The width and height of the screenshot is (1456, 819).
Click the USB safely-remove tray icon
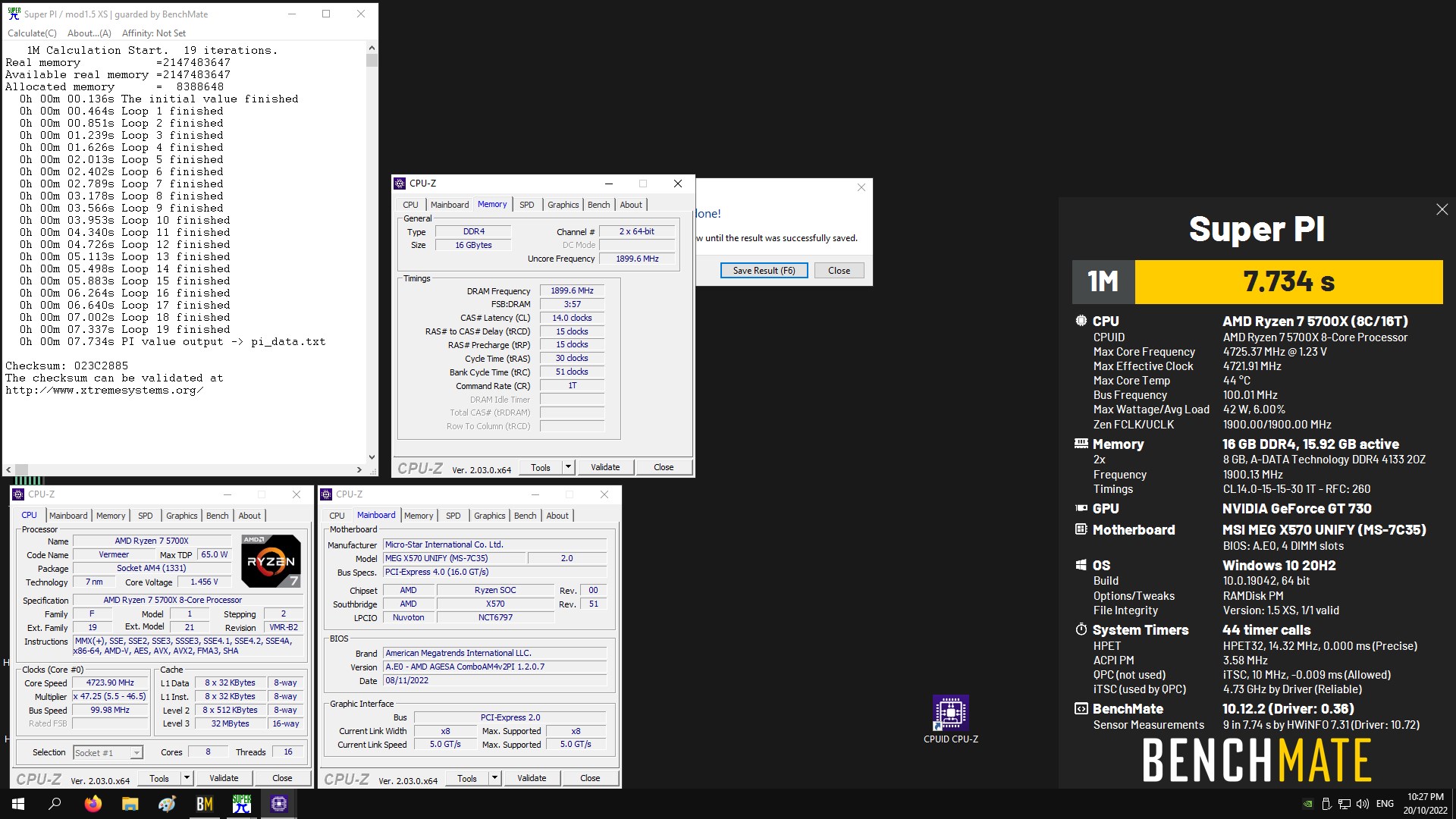point(1326,804)
